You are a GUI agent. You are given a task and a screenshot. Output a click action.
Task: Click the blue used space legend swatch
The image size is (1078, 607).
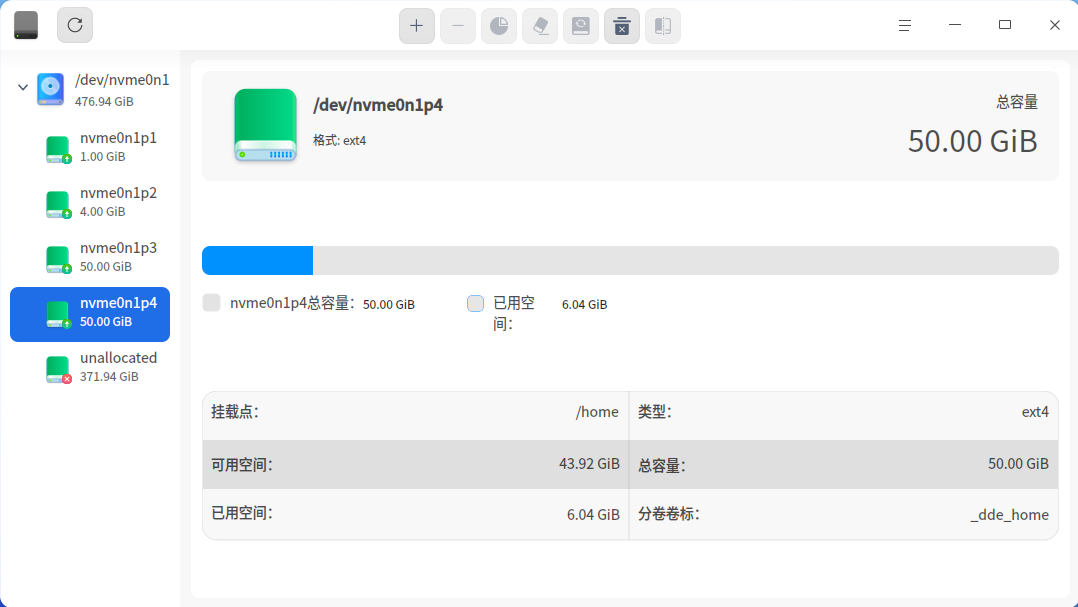point(475,303)
